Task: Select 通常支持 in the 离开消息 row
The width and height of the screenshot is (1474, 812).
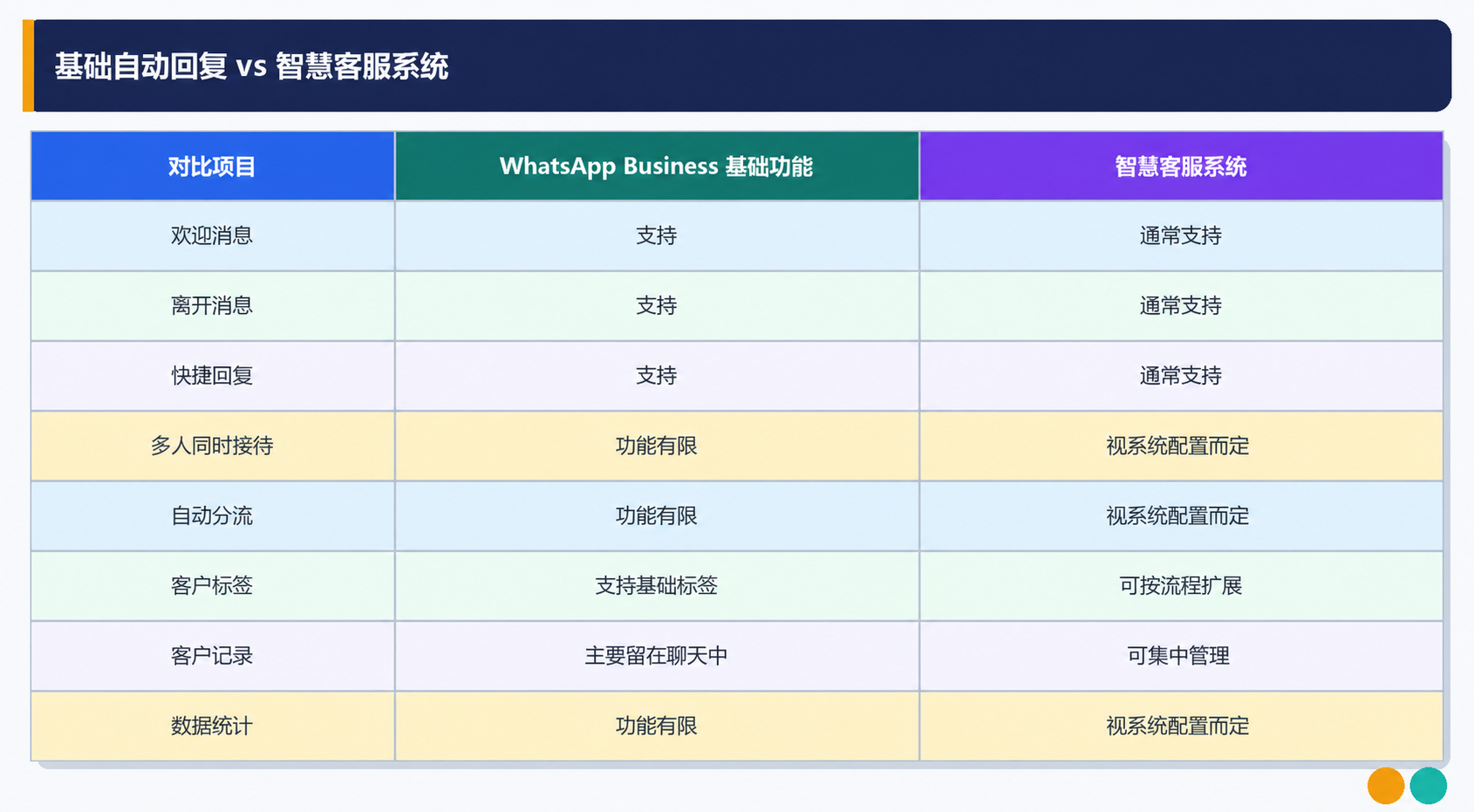Action: click(1181, 305)
